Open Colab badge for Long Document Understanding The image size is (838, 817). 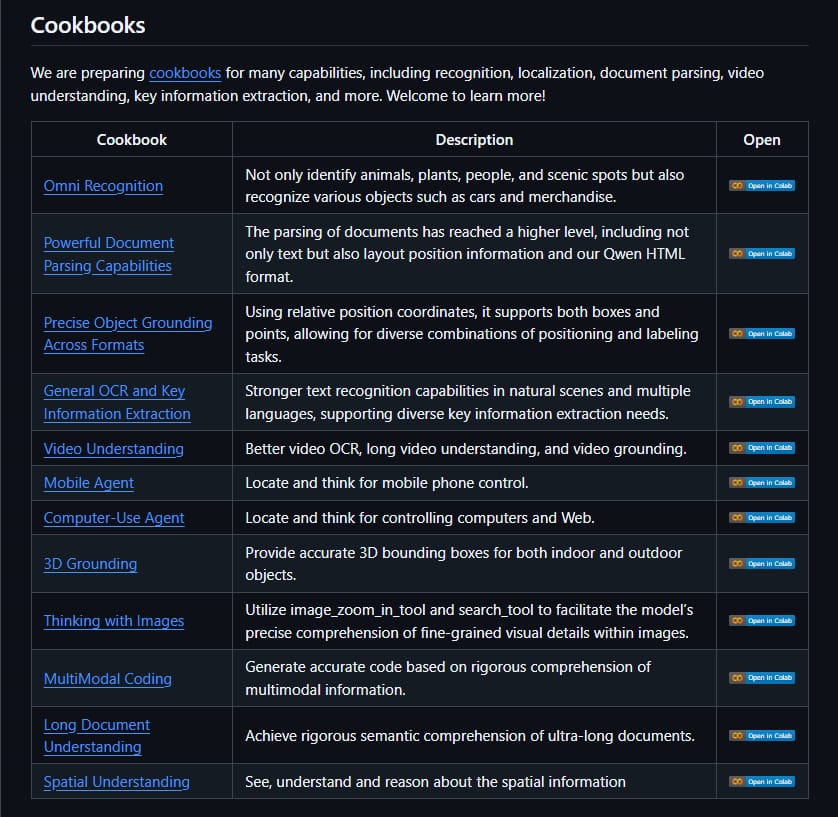point(762,736)
